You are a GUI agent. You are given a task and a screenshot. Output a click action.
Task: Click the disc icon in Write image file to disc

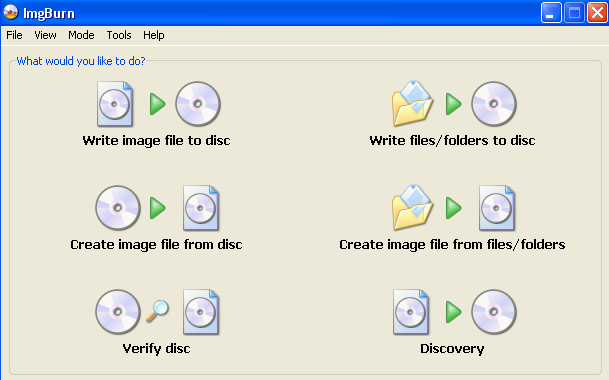pyautogui.click(x=198, y=104)
